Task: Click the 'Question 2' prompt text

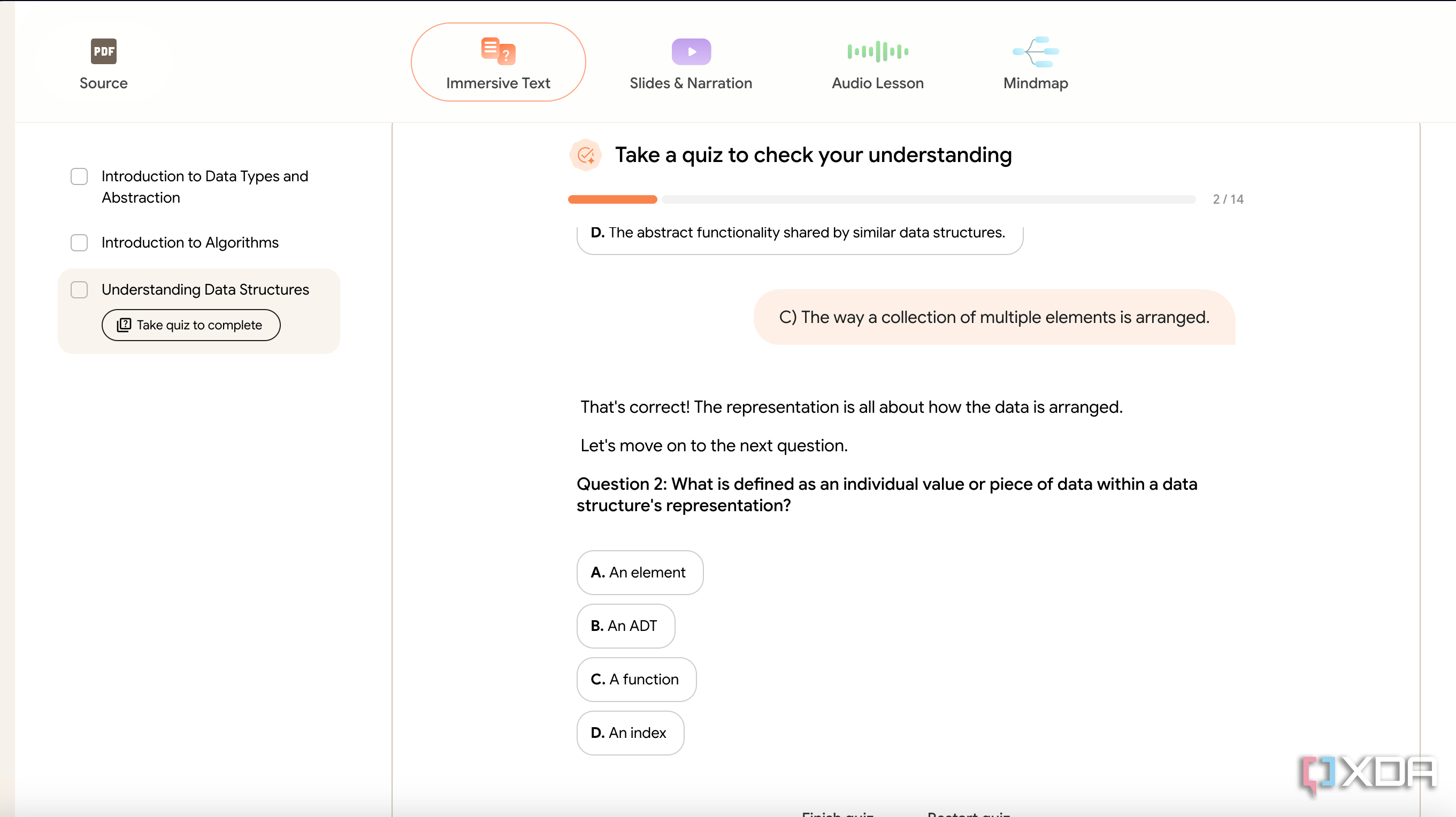Action: 887,495
